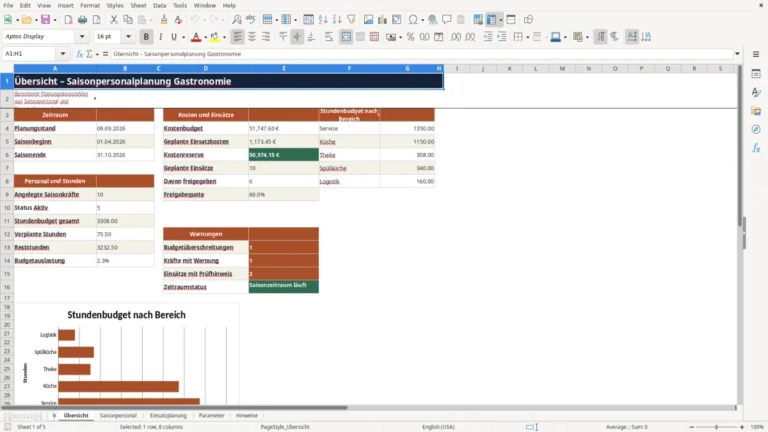Click zoom-in plus button
The image size is (768, 432).
click(742, 427)
